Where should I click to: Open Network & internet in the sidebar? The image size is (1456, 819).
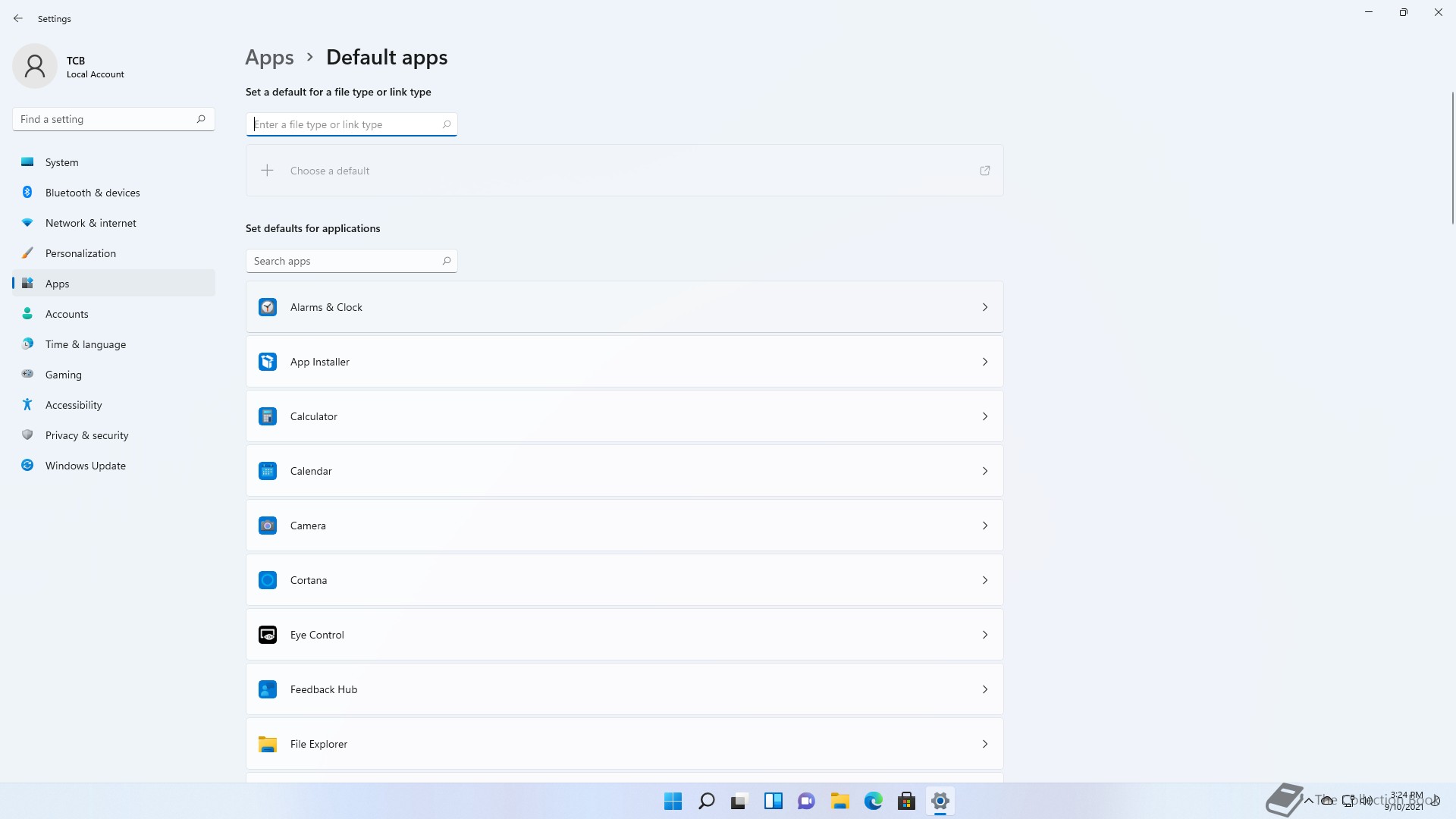point(114,223)
